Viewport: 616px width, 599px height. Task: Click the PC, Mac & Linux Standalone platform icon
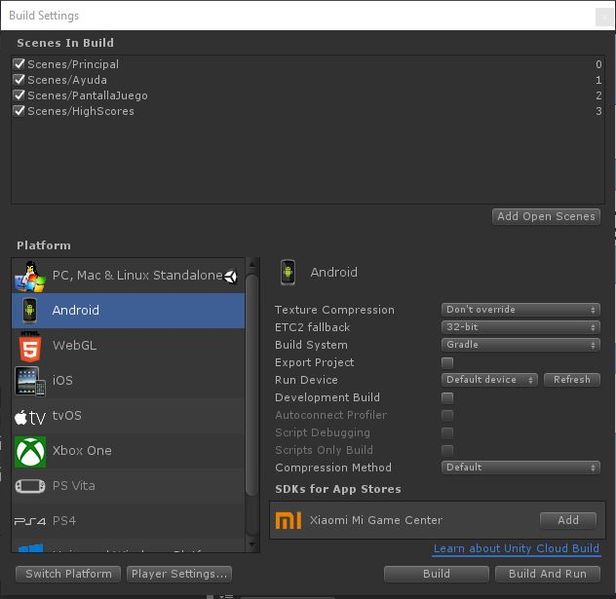point(30,276)
